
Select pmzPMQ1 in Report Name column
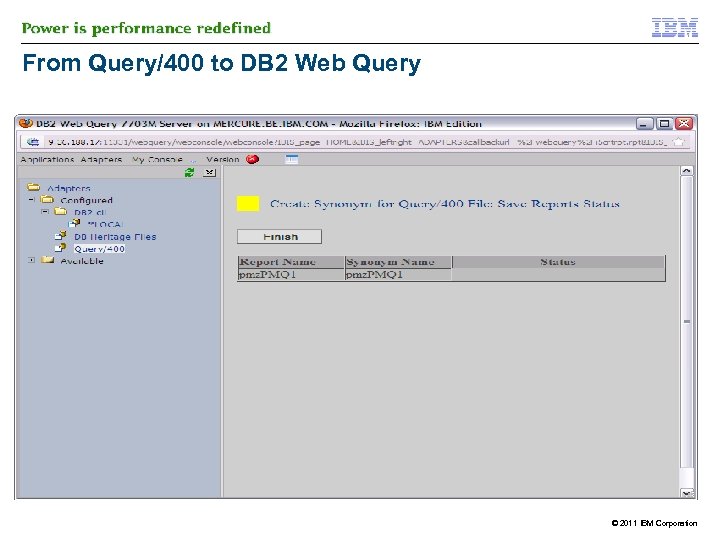[x=268, y=275]
